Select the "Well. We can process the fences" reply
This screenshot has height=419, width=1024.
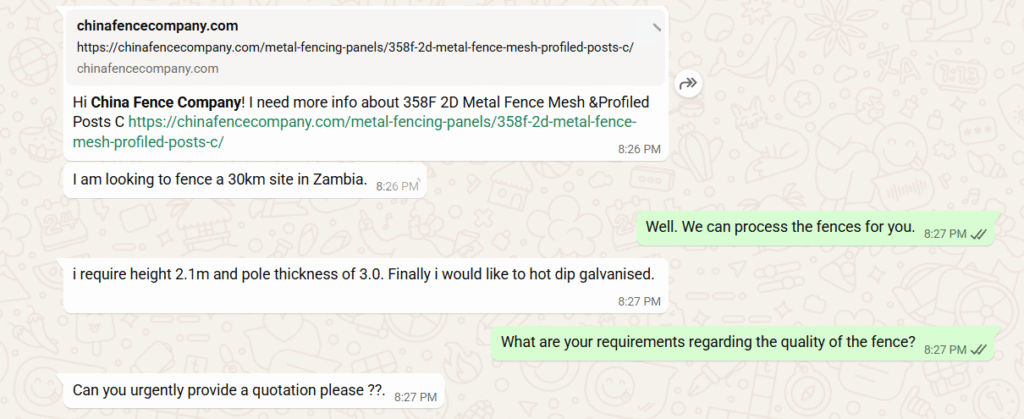click(x=780, y=226)
